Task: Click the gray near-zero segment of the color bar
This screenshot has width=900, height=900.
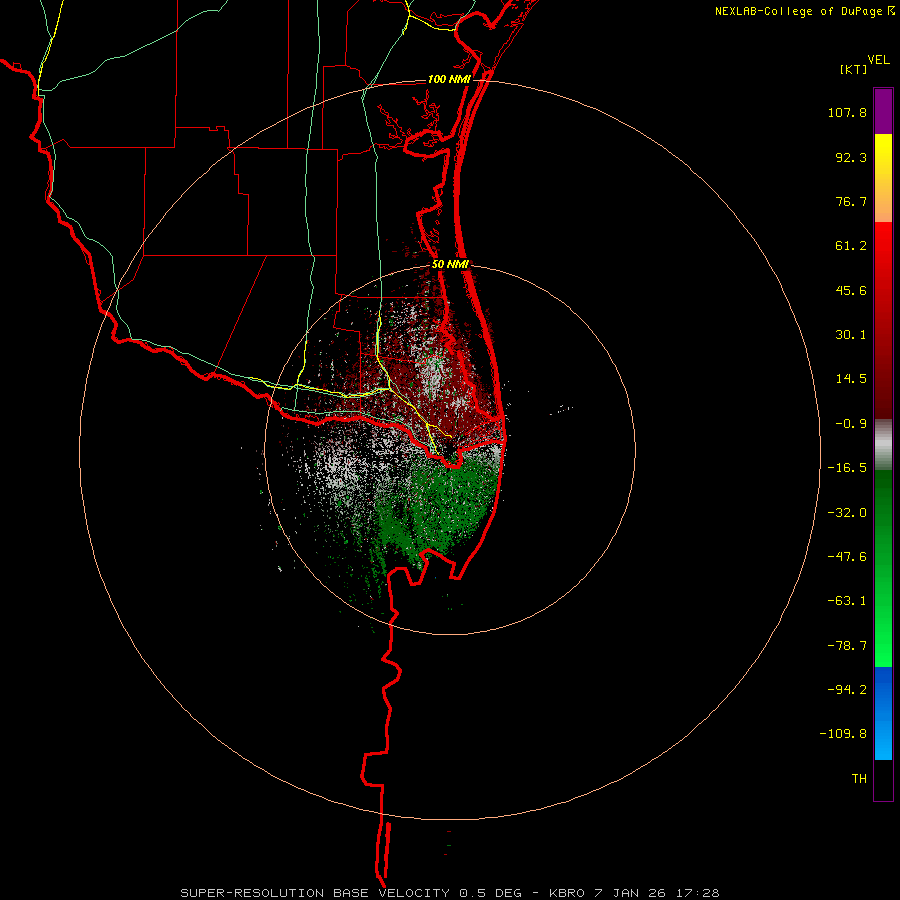Action: coord(883,445)
